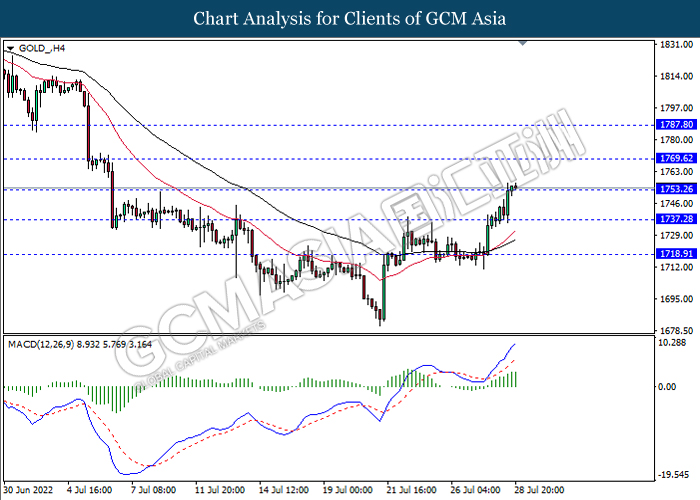Click the 11 Jul 20:00 time label
700x500 pixels.
coord(220,490)
